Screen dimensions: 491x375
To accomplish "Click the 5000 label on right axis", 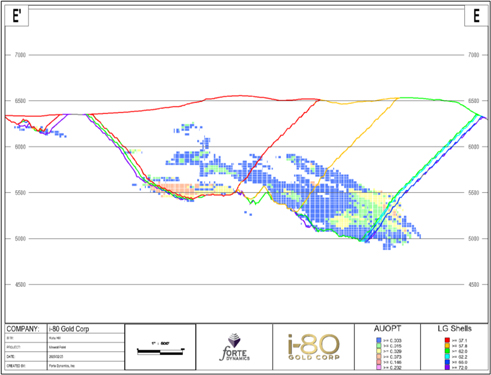I will coord(474,239).
